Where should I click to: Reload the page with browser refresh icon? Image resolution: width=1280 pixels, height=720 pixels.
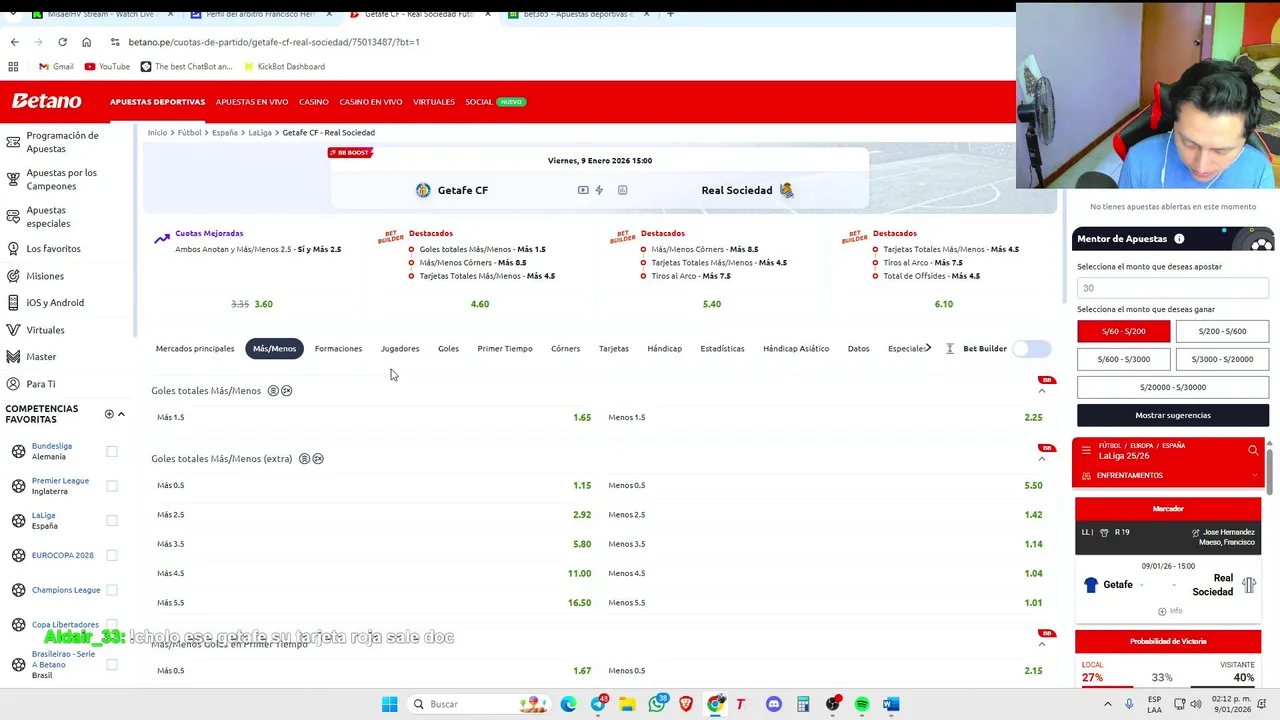point(62,42)
